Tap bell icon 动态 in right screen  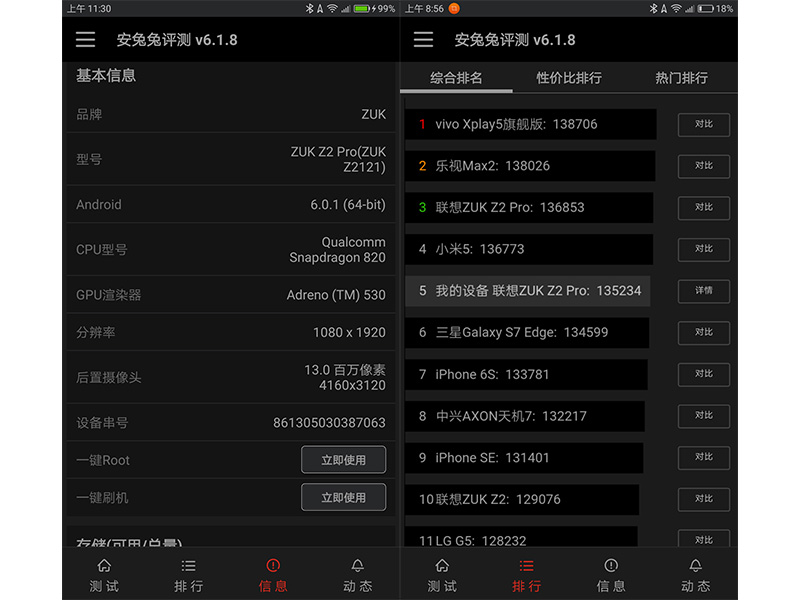[695, 576]
